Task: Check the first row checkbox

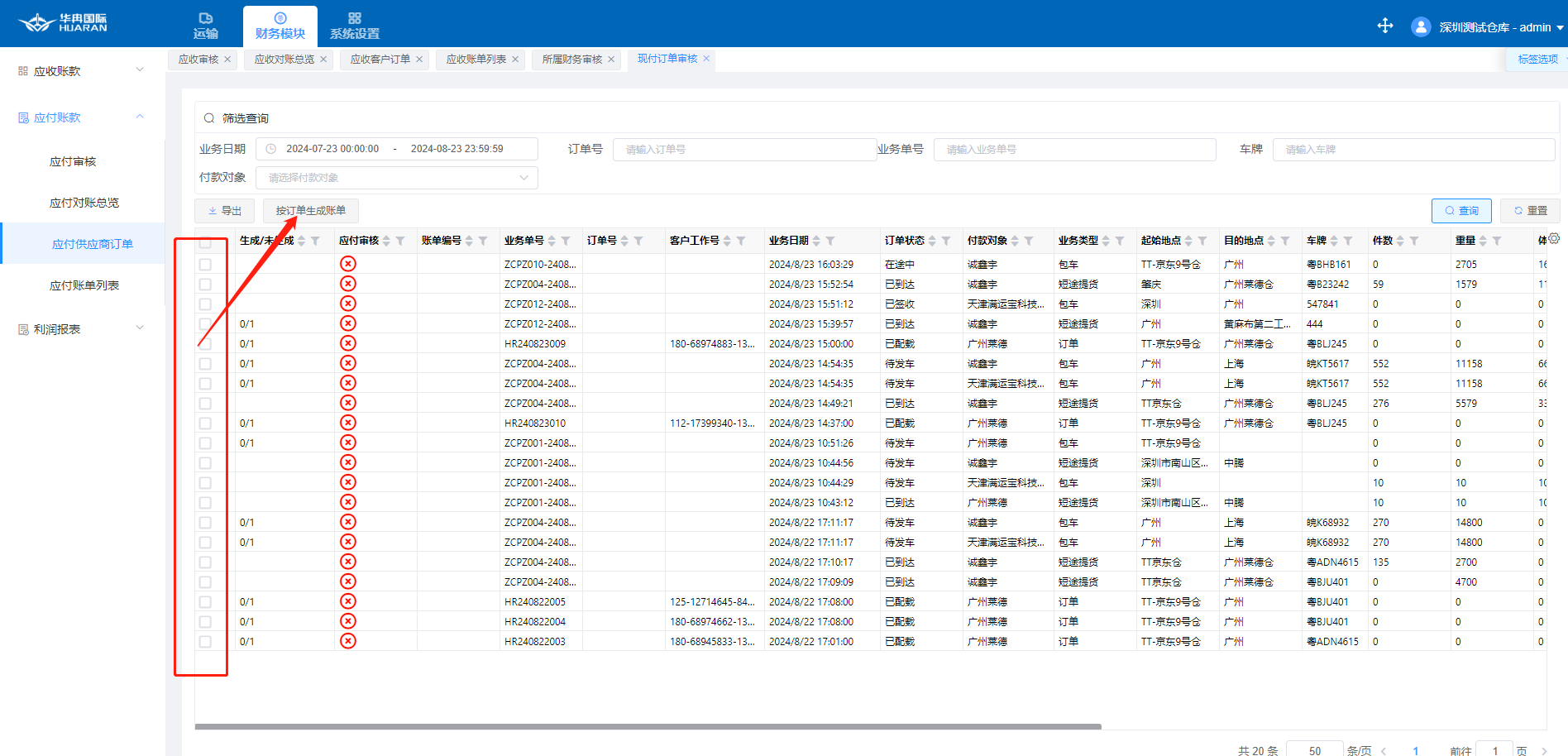Action: coord(205,265)
